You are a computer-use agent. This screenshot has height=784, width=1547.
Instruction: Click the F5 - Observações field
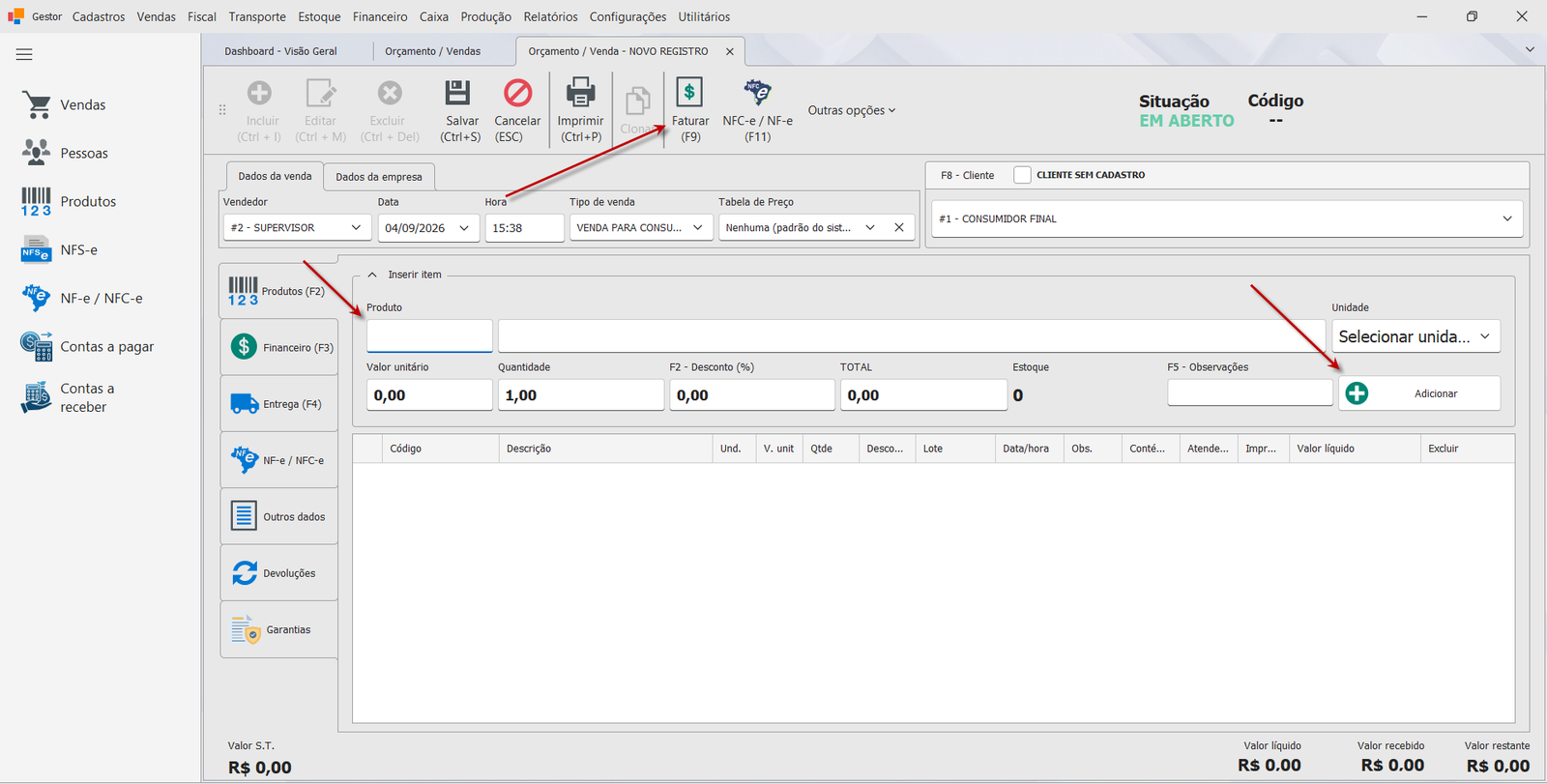click(1250, 392)
